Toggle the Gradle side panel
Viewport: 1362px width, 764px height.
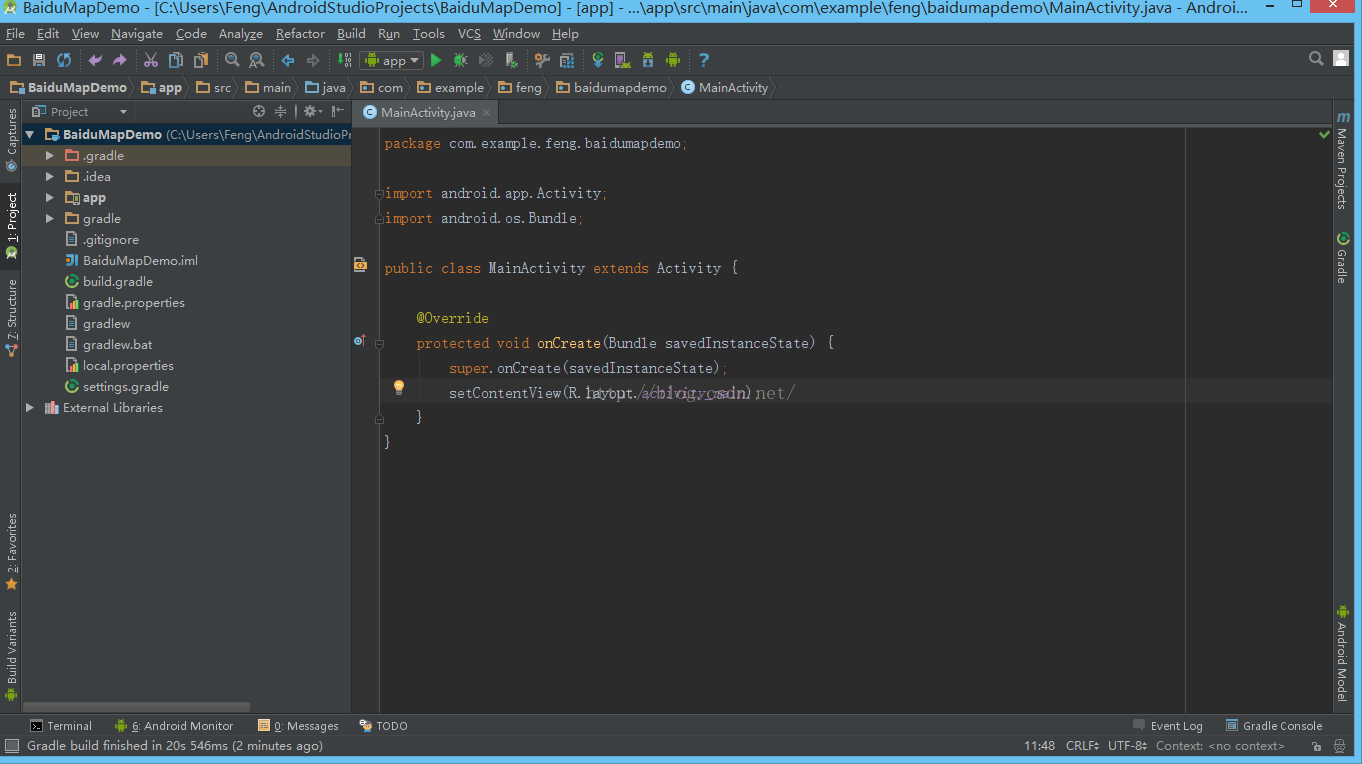click(x=1342, y=258)
